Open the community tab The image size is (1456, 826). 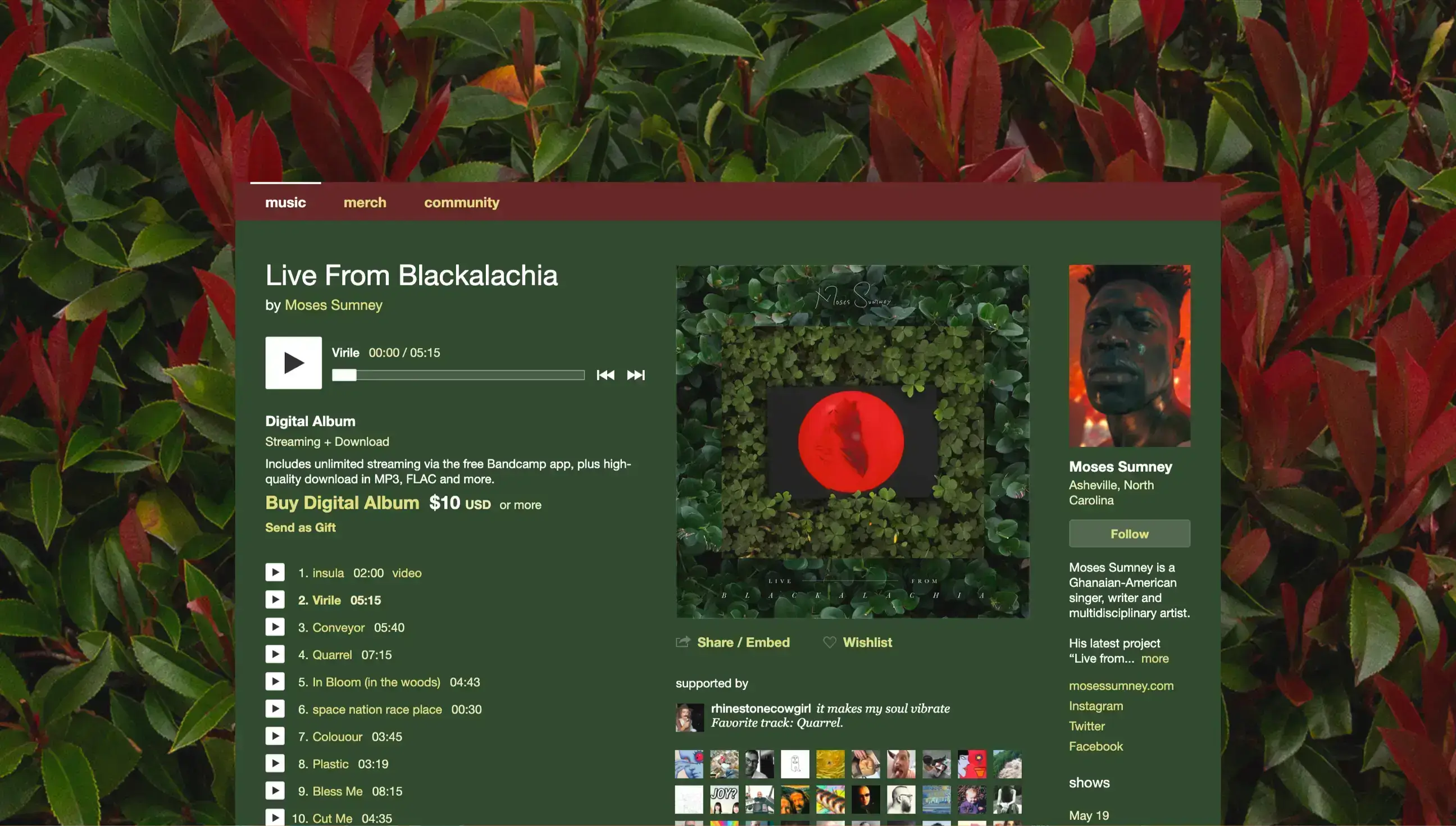461,203
